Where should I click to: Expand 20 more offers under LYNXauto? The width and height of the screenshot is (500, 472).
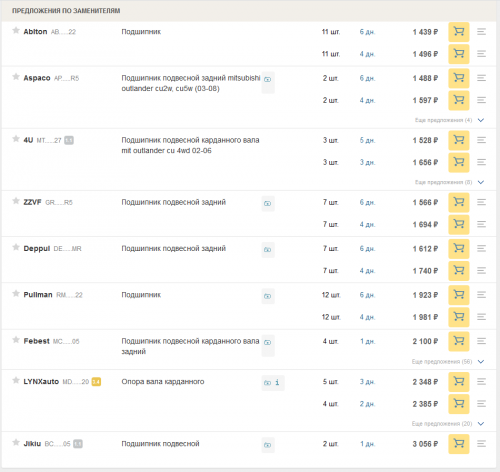(448, 424)
